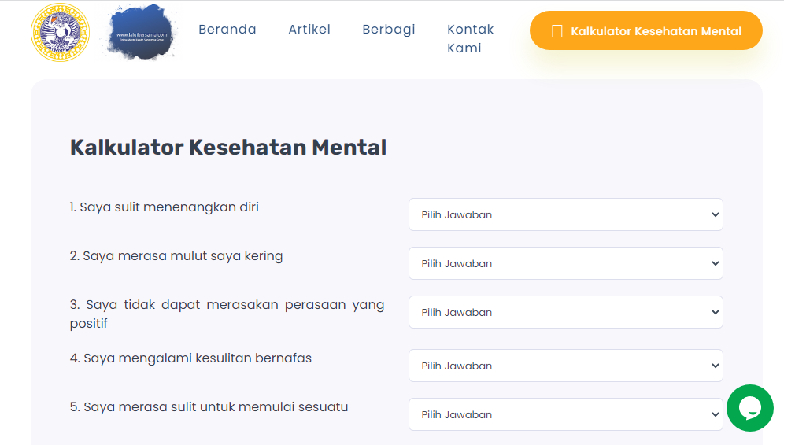Open the dropdown for 'kesulitan bernafas'
Screen dimensions: 790x445
pyautogui.click(x=566, y=366)
